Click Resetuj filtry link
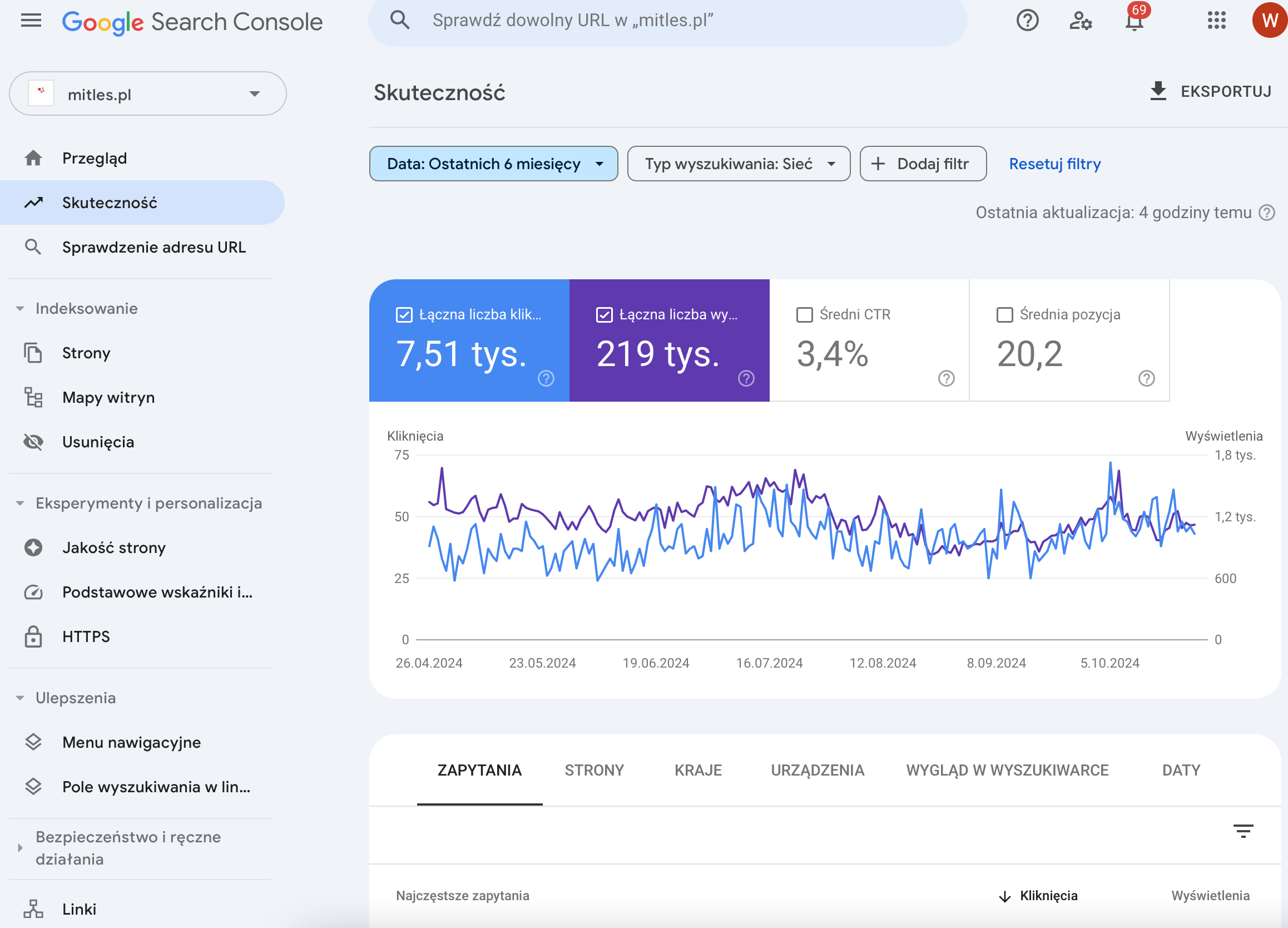The image size is (1288, 928). 1054,164
